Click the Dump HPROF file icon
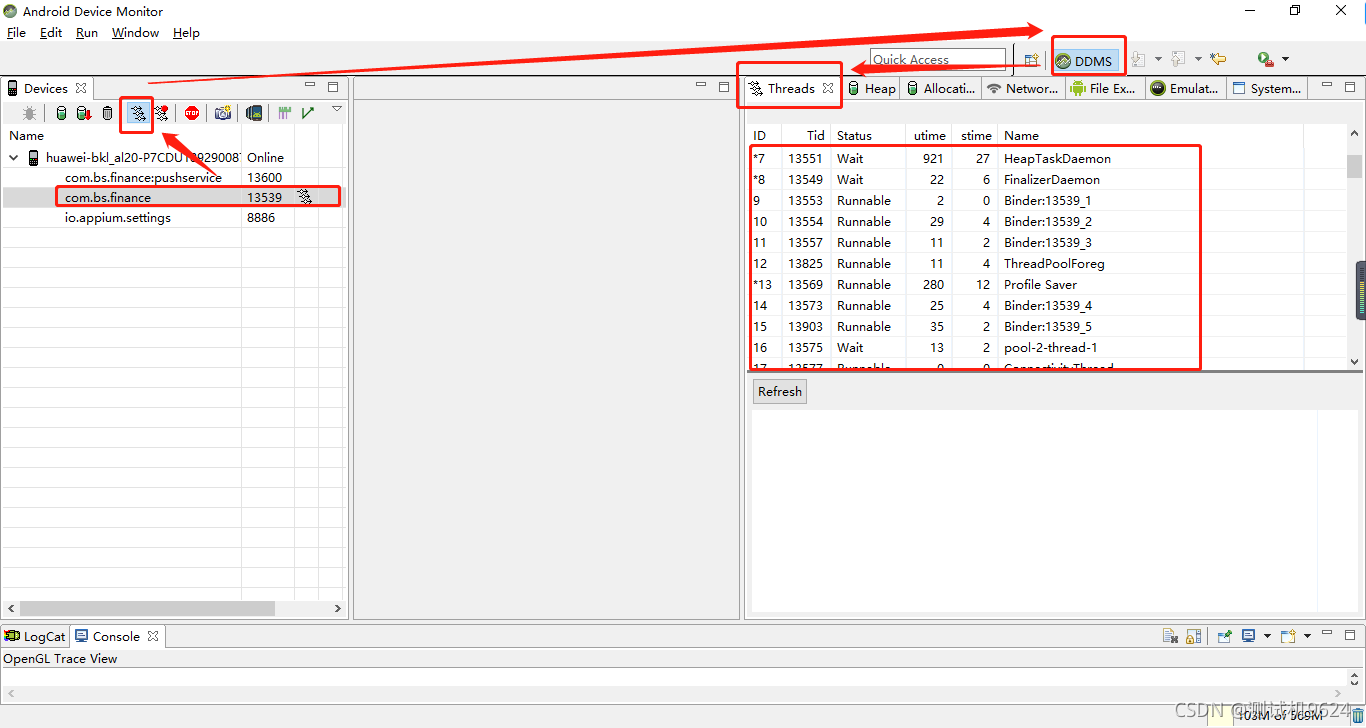The width and height of the screenshot is (1366, 728). (x=84, y=113)
